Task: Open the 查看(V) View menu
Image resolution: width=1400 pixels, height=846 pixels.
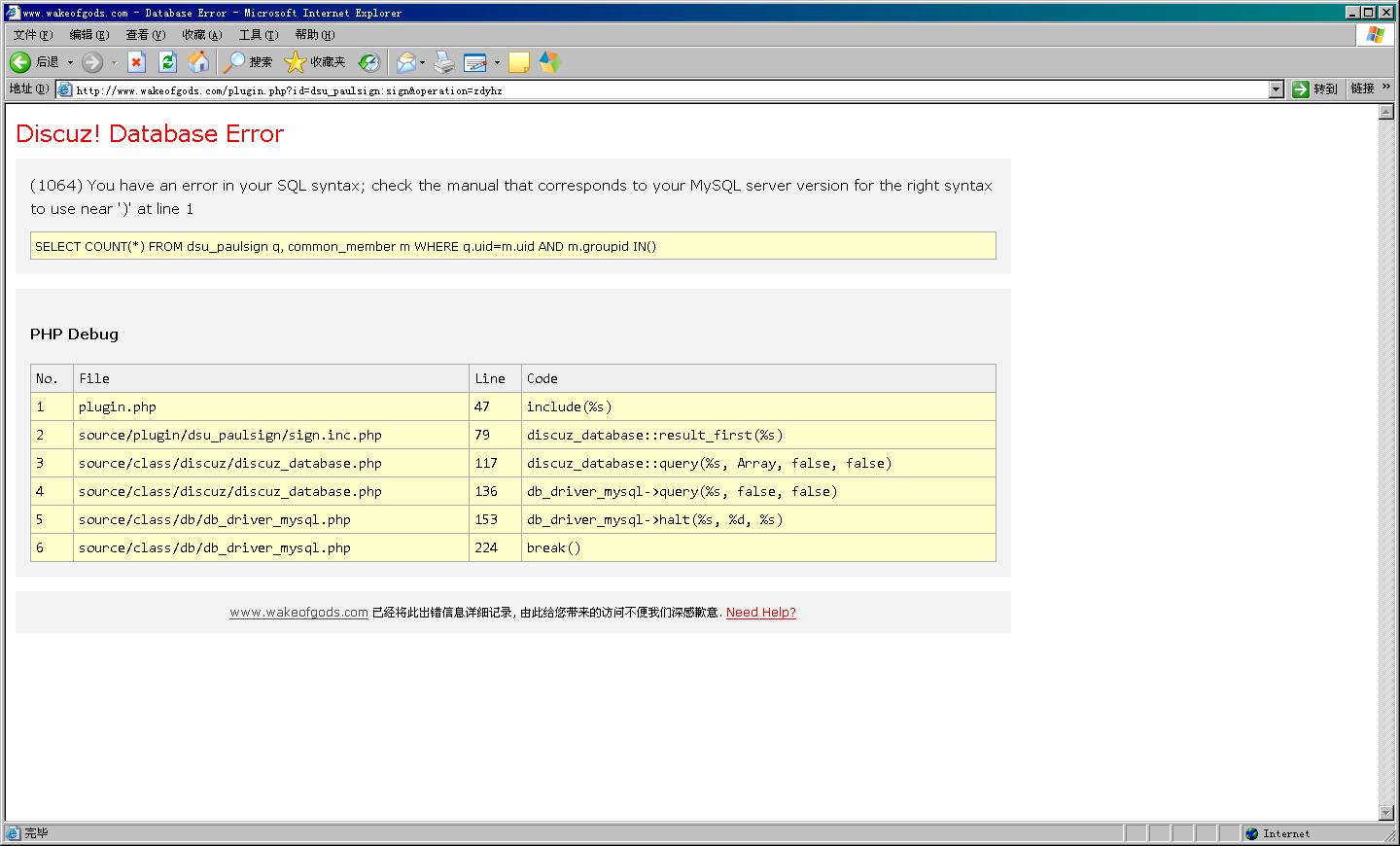Action: [x=146, y=35]
